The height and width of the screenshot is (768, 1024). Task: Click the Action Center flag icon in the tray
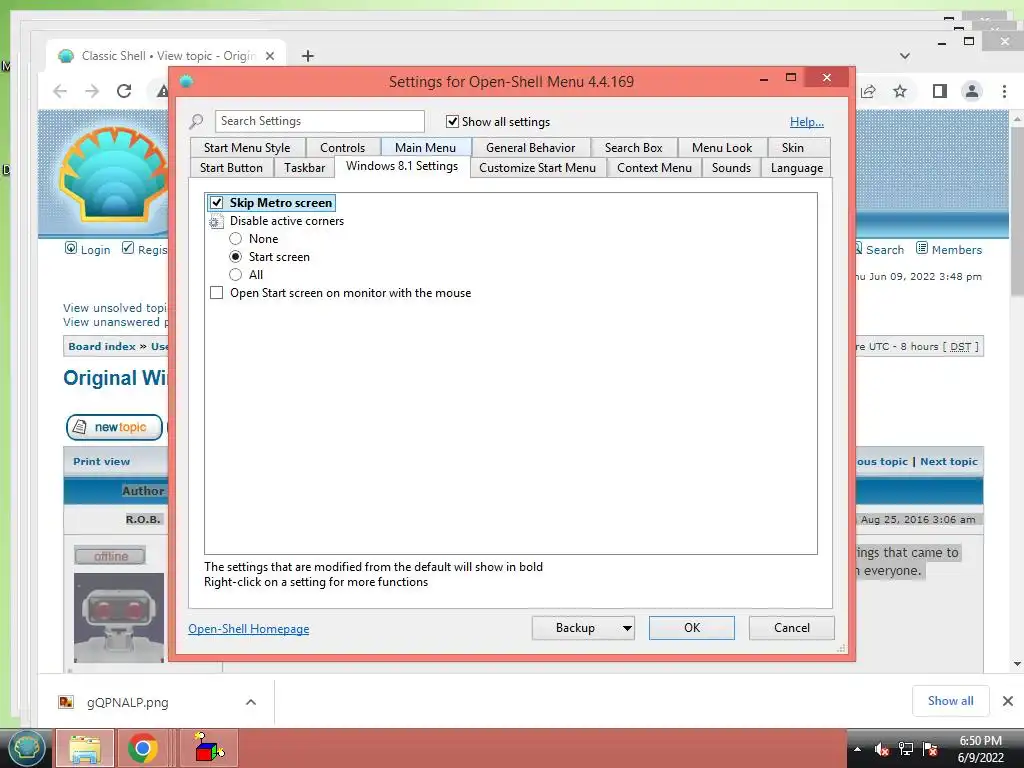pos(930,749)
